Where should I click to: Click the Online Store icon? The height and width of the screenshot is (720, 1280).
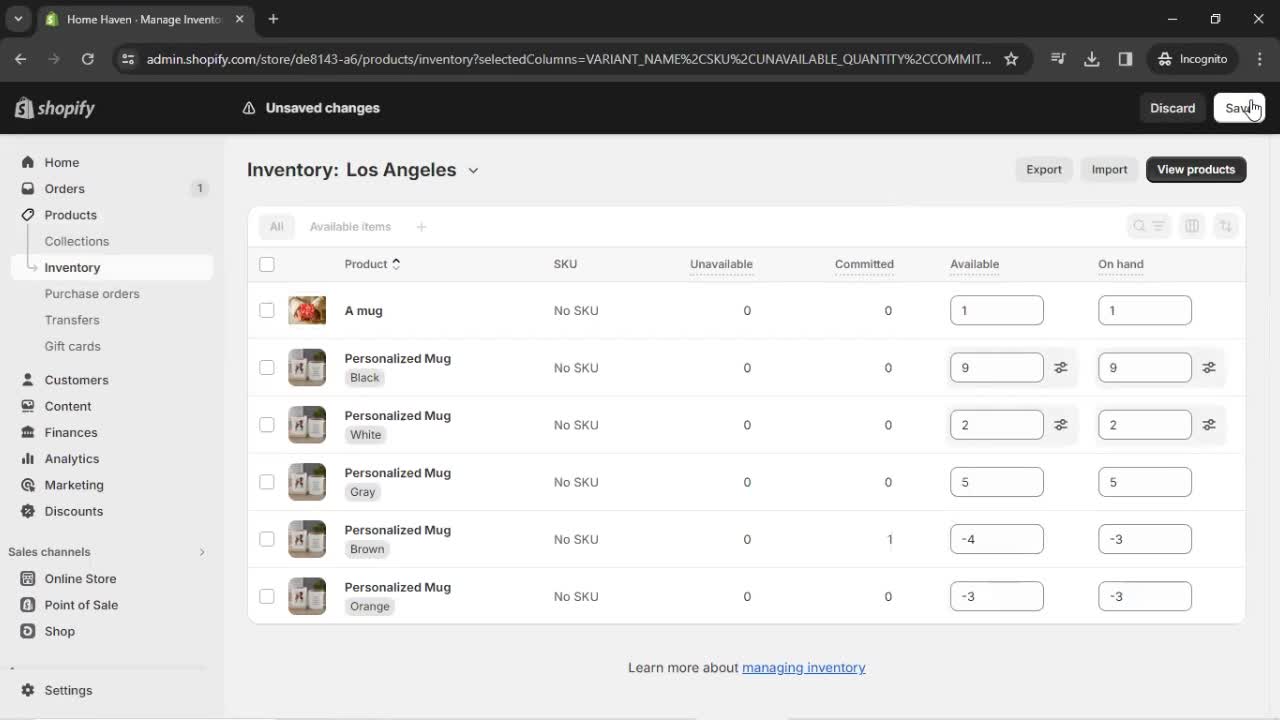tap(27, 578)
